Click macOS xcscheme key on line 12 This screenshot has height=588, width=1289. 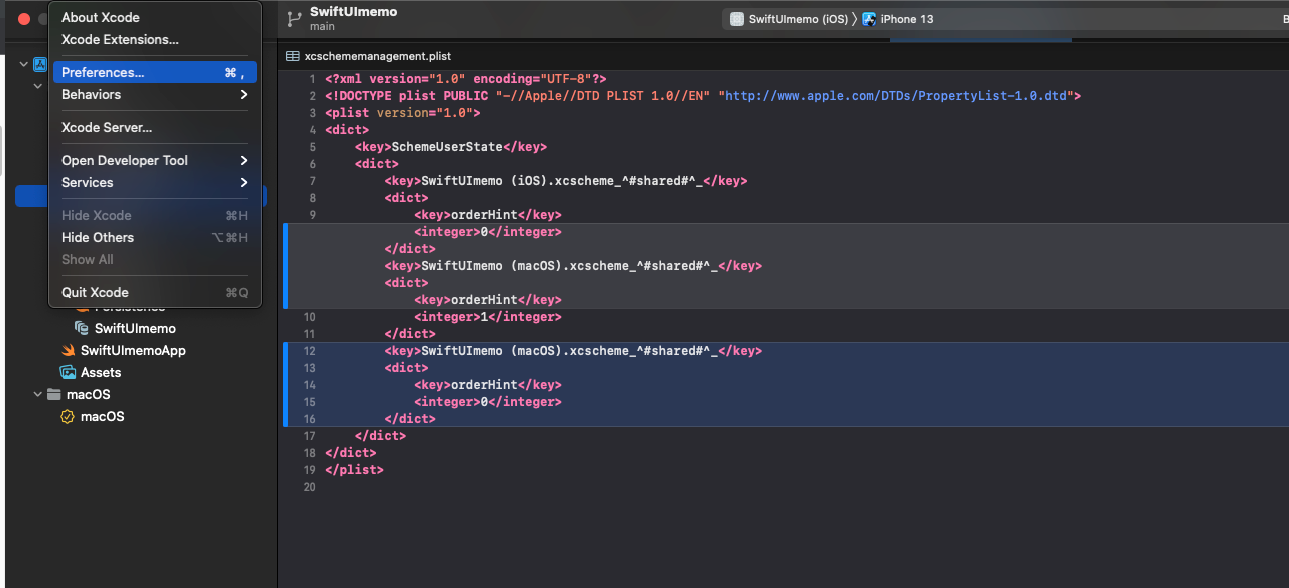[x=573, y=351]
